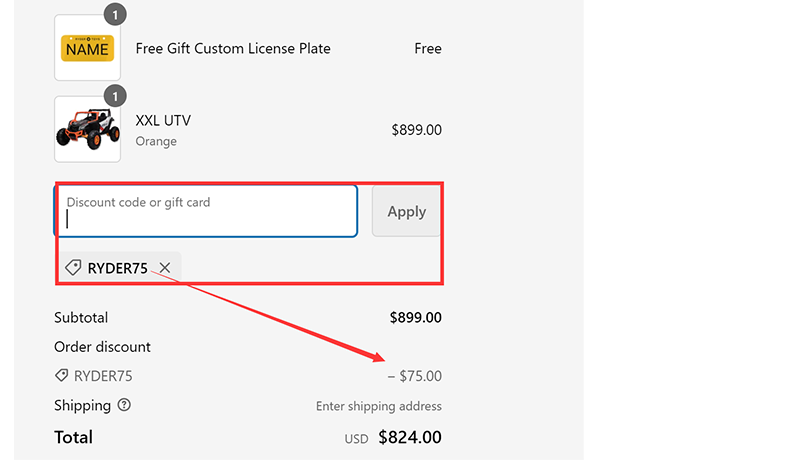Click the Free Gift Custom License Plate title
The height and width of the screenshot is (460, 800).
(233, 48)
